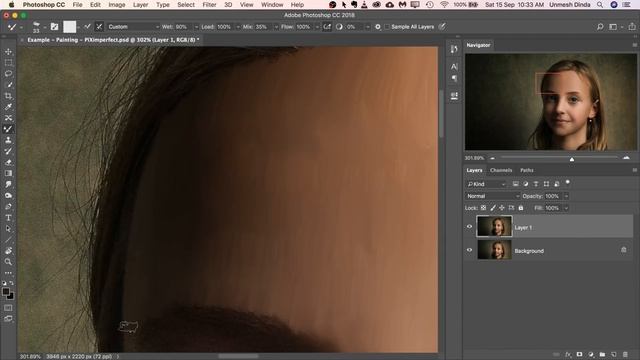Add layer style fx icon
This screenshot has height=360, width=640.
568,354
